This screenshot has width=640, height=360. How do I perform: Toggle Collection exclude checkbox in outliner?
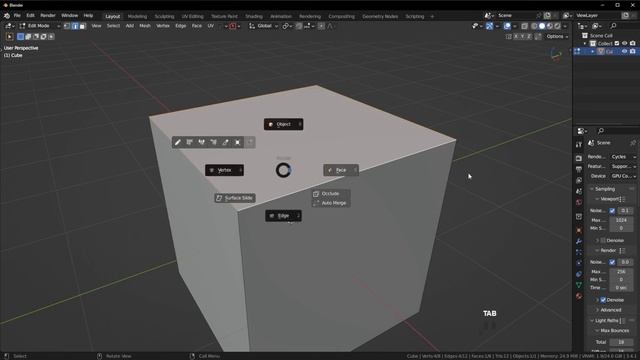coord(617,43)
